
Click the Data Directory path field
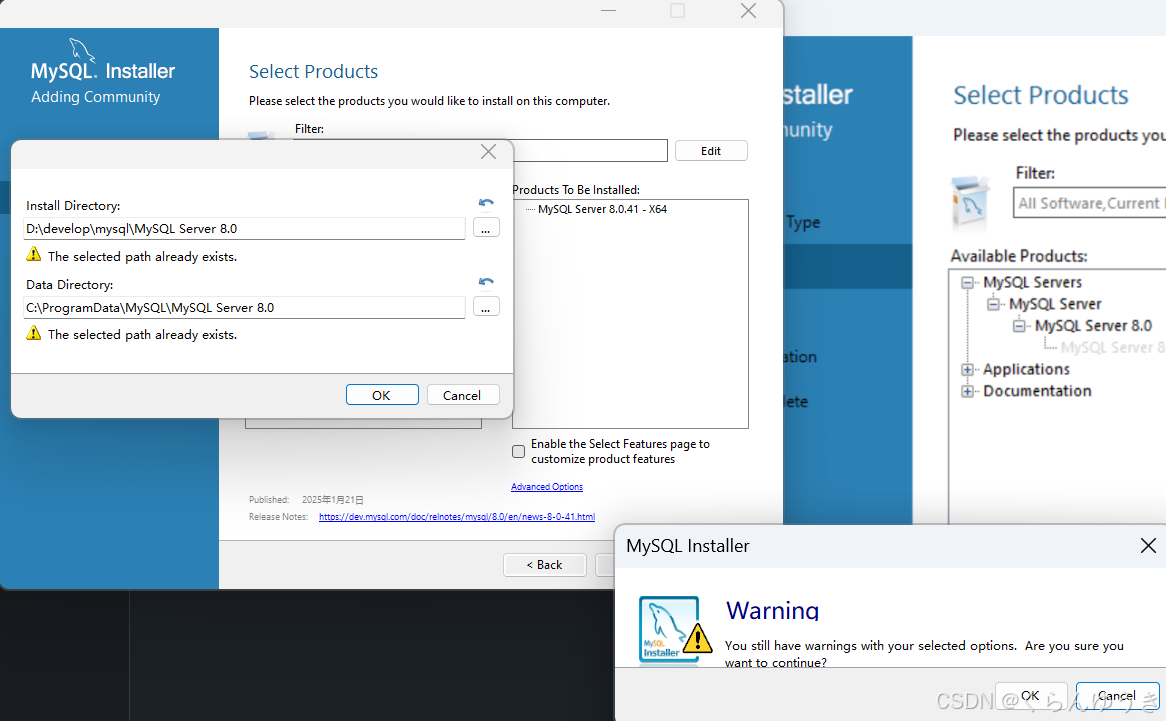245,308
